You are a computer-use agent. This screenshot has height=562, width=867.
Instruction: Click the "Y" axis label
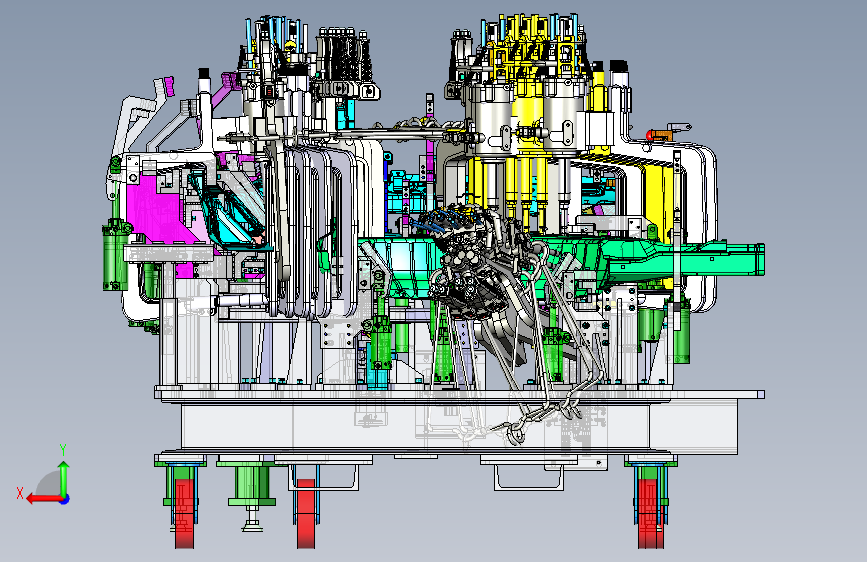click(x=63, y=450)
